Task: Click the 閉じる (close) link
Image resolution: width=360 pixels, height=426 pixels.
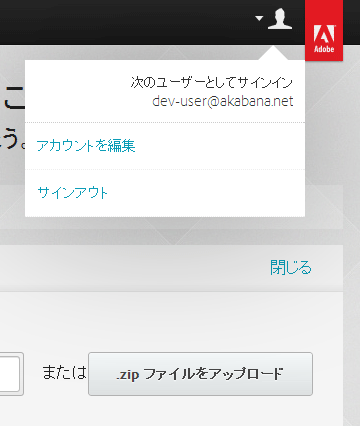Action: (x=291, y=268)
